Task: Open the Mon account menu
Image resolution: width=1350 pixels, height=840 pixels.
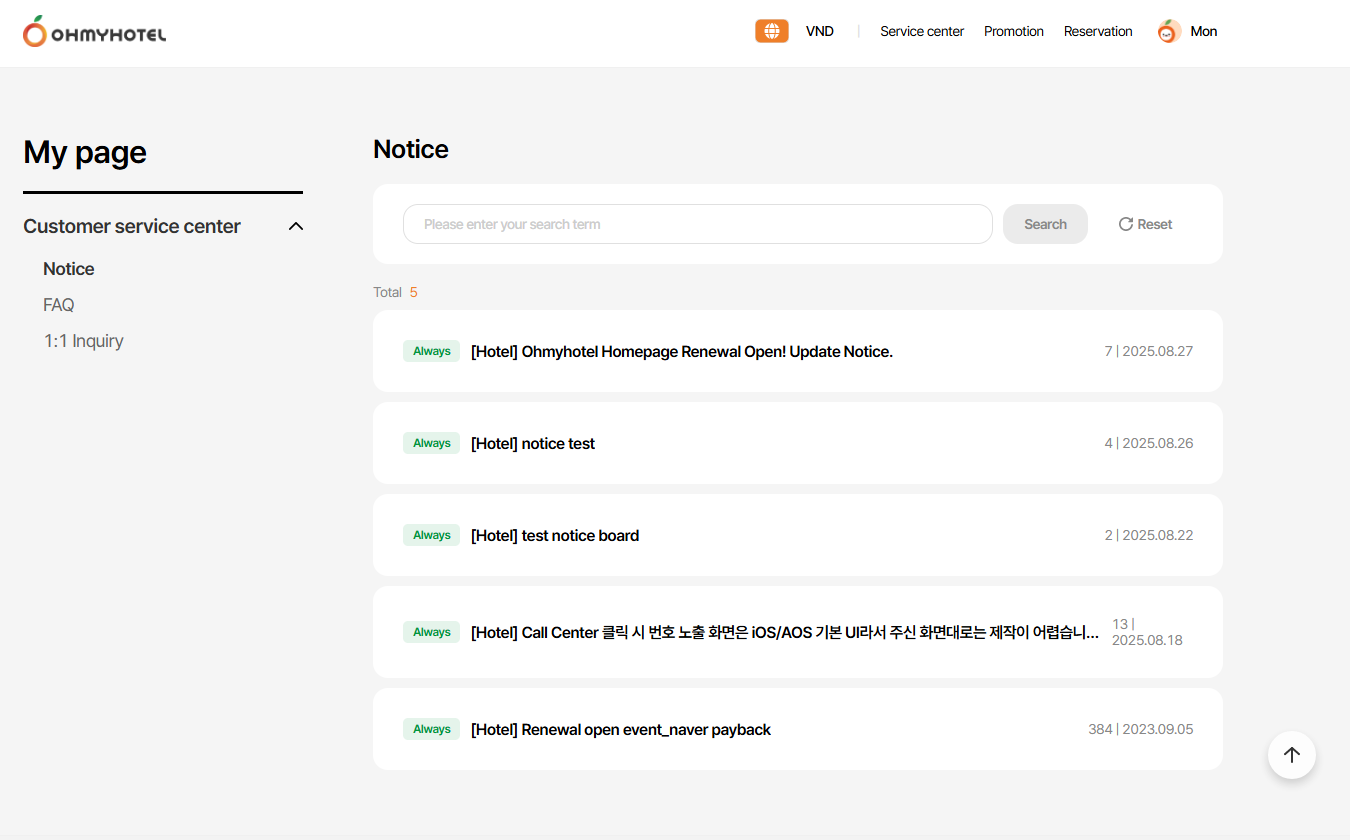Action: click(1203, 31)
